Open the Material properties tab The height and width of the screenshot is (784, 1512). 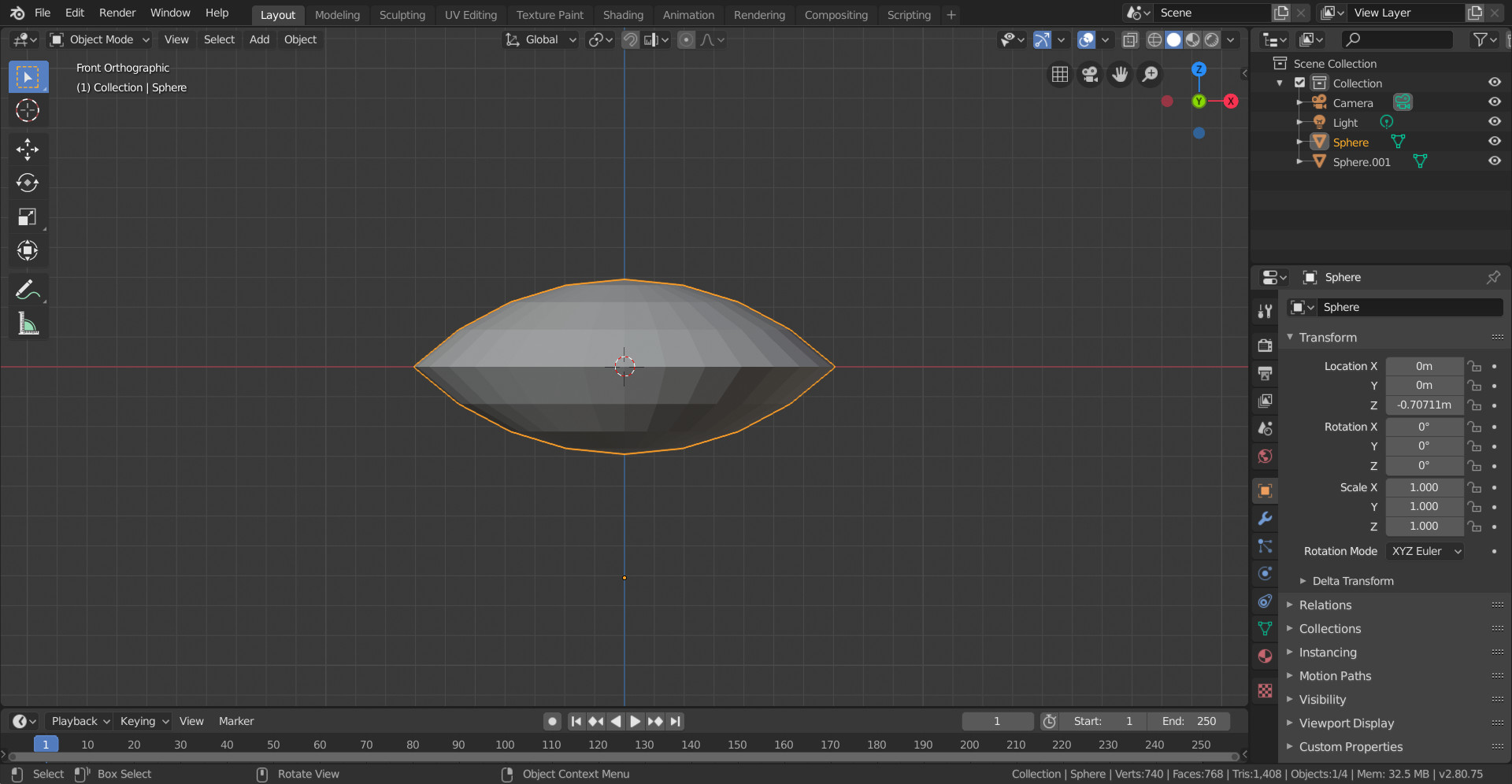(x=1265, y=656)
